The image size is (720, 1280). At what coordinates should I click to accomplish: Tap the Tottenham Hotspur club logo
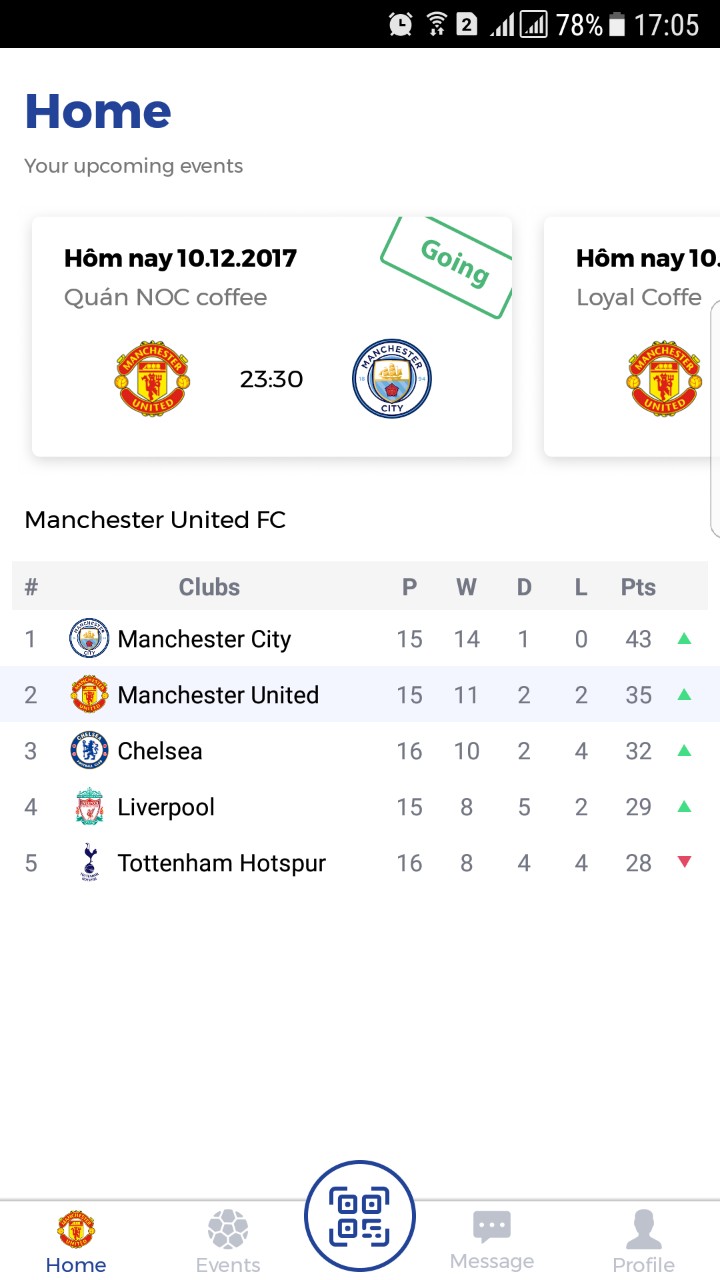(x=89, y=863)
